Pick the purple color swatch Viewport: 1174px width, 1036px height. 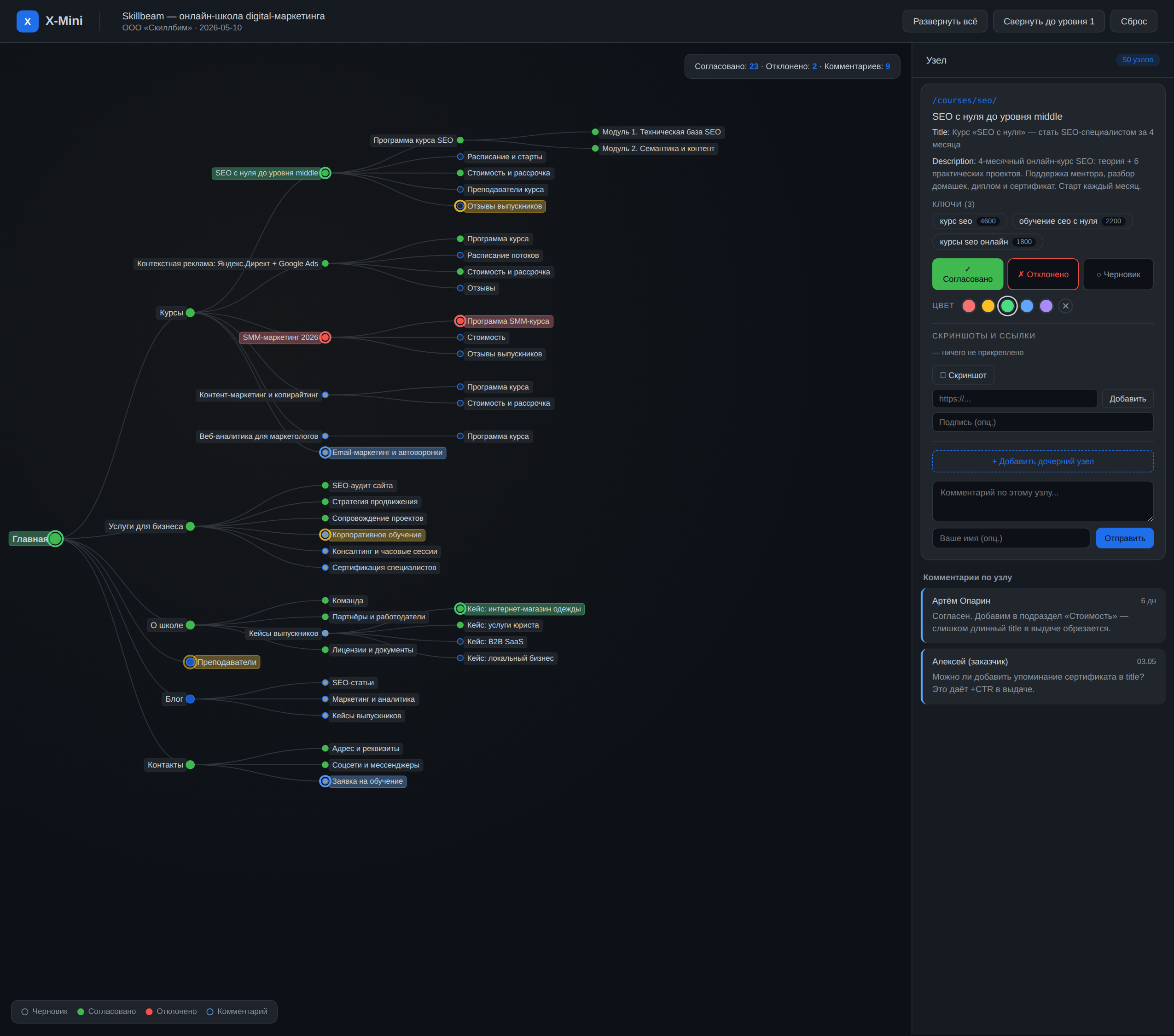tap(1046, 306)
